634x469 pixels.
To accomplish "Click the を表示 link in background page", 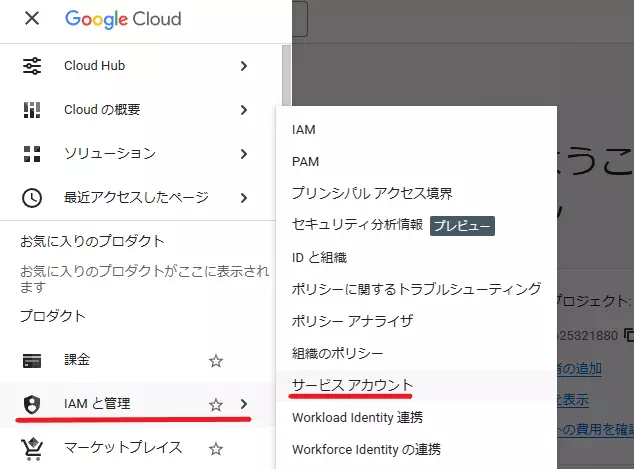I will tap(573, 400).
